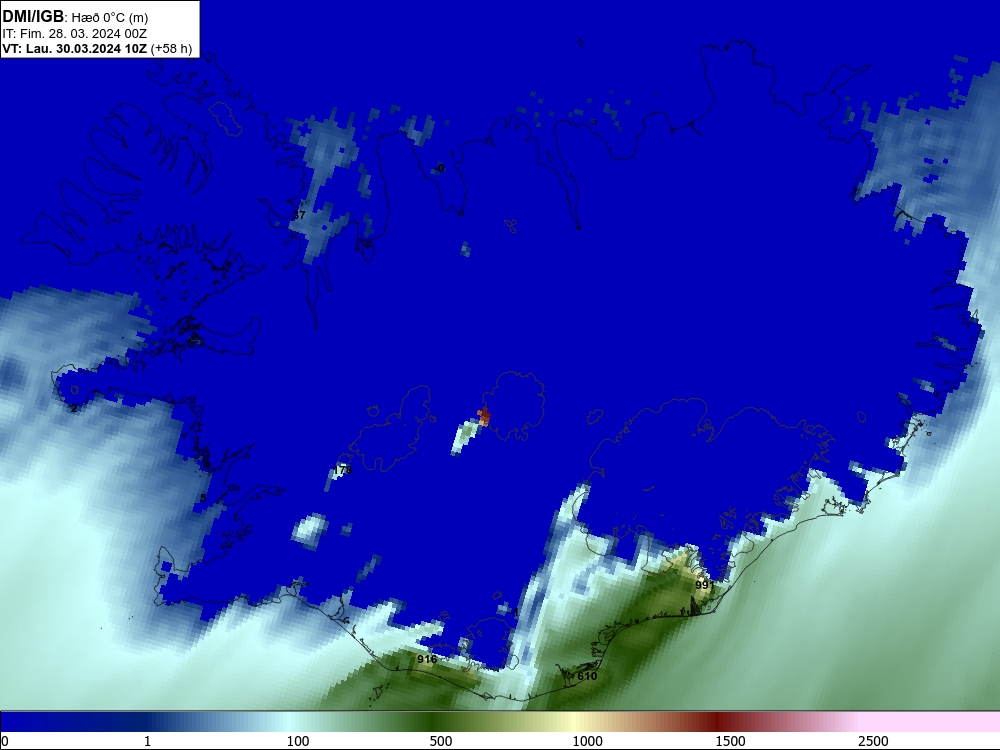Click the '(+58 h)' forecast offset text
The image size is (1000, 750).
click(x=172, y=49)
